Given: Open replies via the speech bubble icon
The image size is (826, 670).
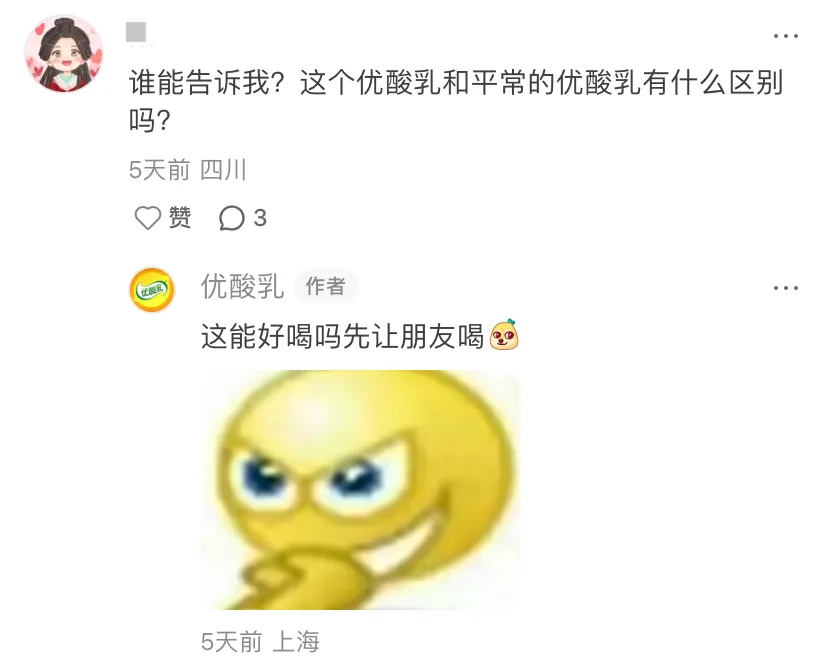Looking at the screenshot, I should (x=232, y=218).
